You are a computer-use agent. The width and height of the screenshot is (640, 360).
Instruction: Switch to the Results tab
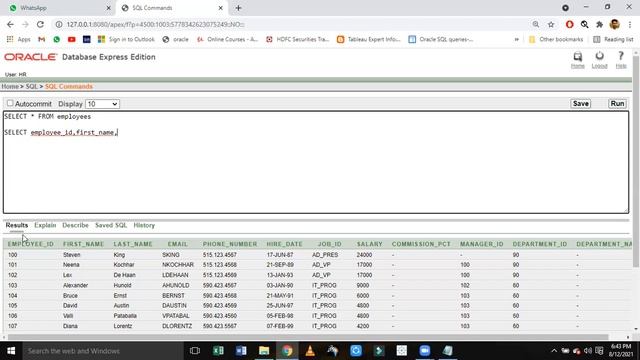pos(17,225)
